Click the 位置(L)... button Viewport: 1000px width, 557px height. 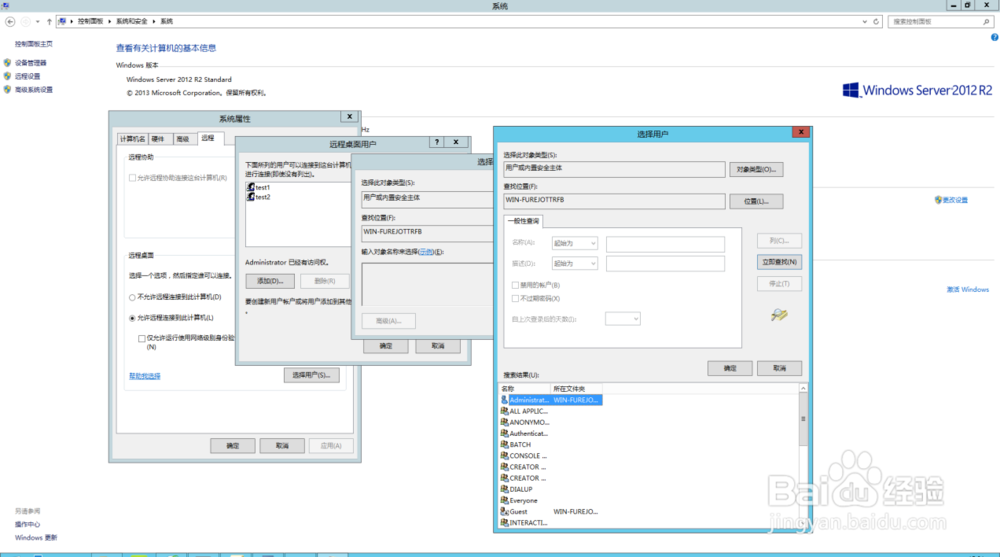point(756,202)
